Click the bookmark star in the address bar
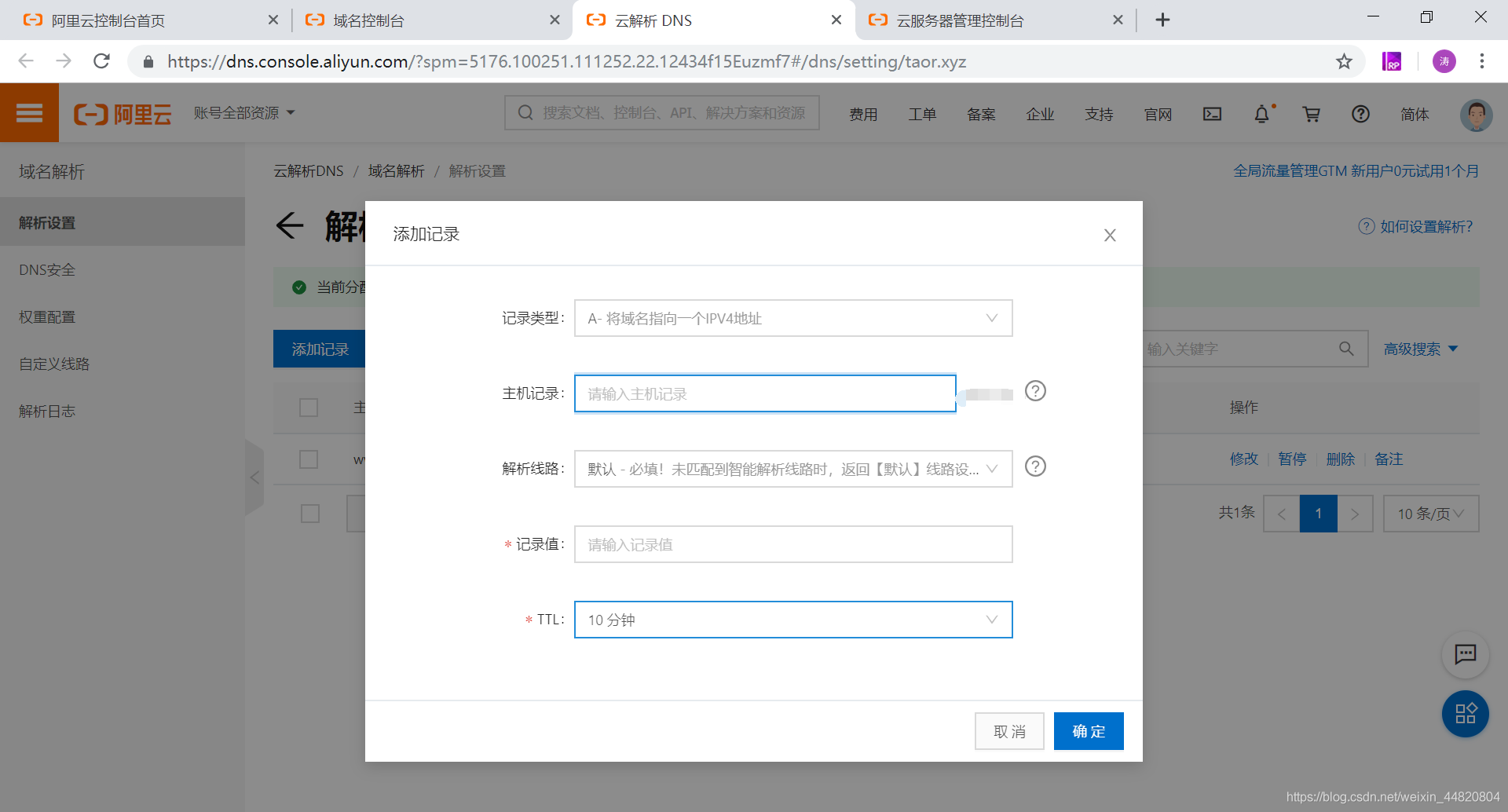The height and width of the screenshot is (812, 1508). (x=1344, y=61)
